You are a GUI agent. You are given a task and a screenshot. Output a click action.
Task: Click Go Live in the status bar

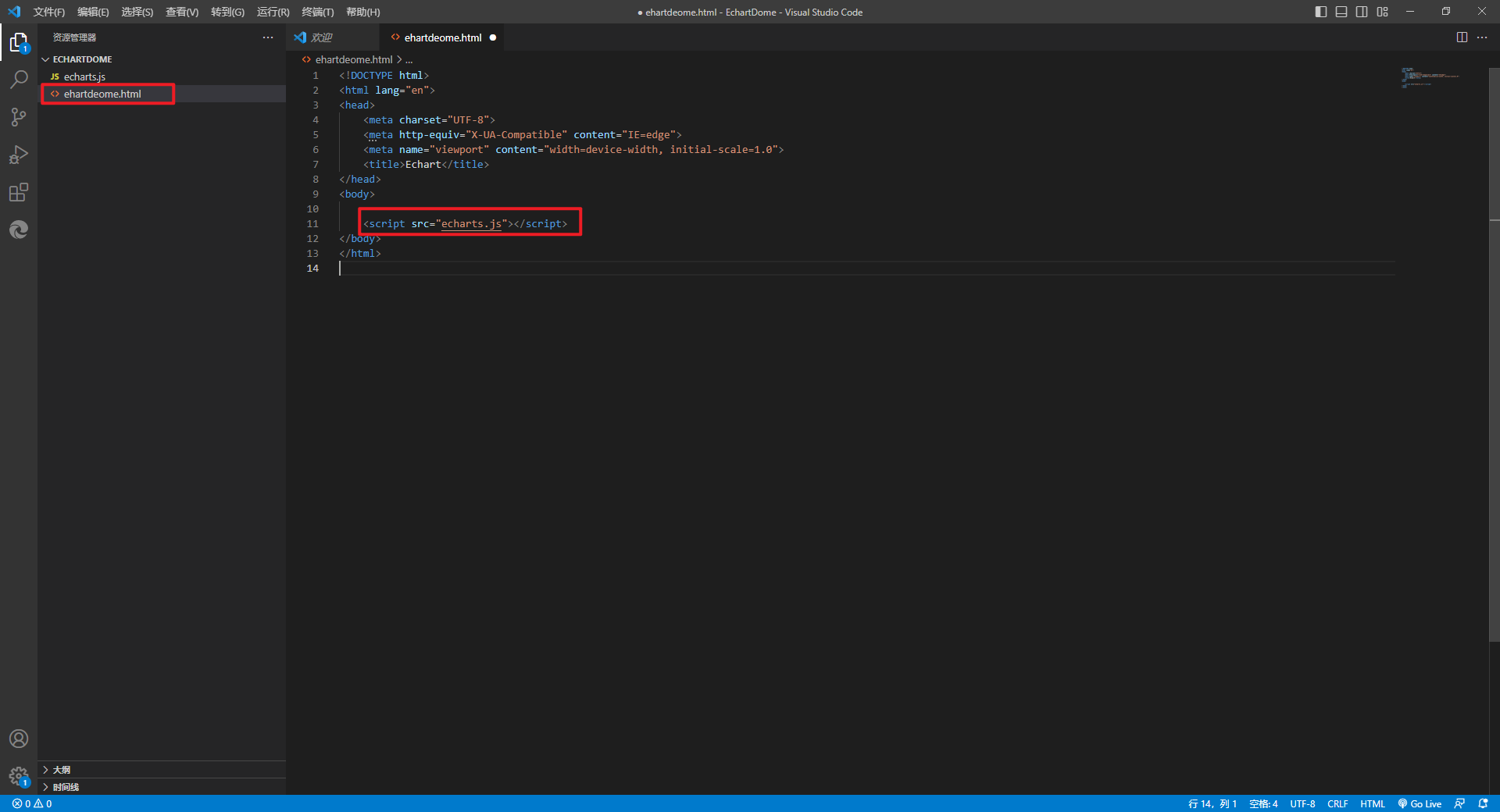pyautogui.click(x=1420, y=803)
